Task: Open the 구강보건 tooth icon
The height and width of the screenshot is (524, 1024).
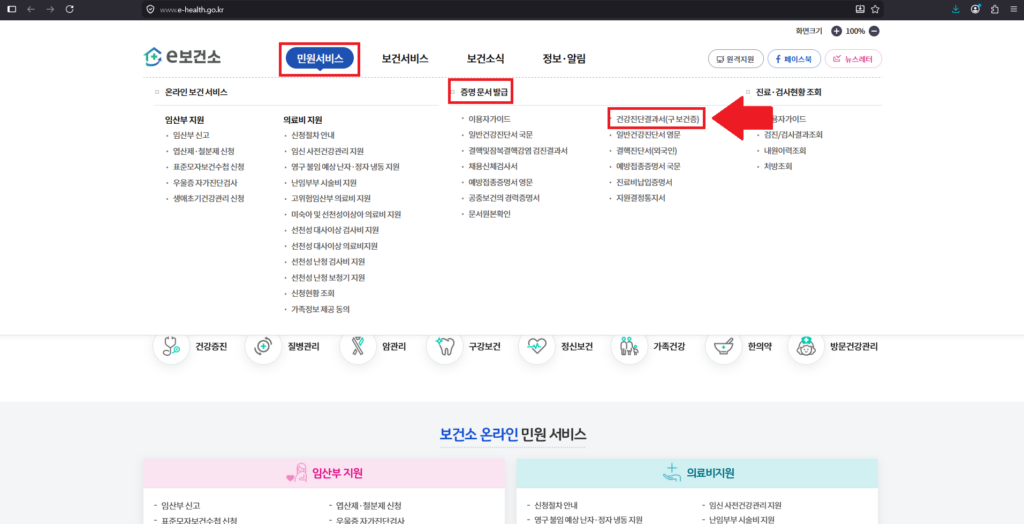Action: (444, 347)
